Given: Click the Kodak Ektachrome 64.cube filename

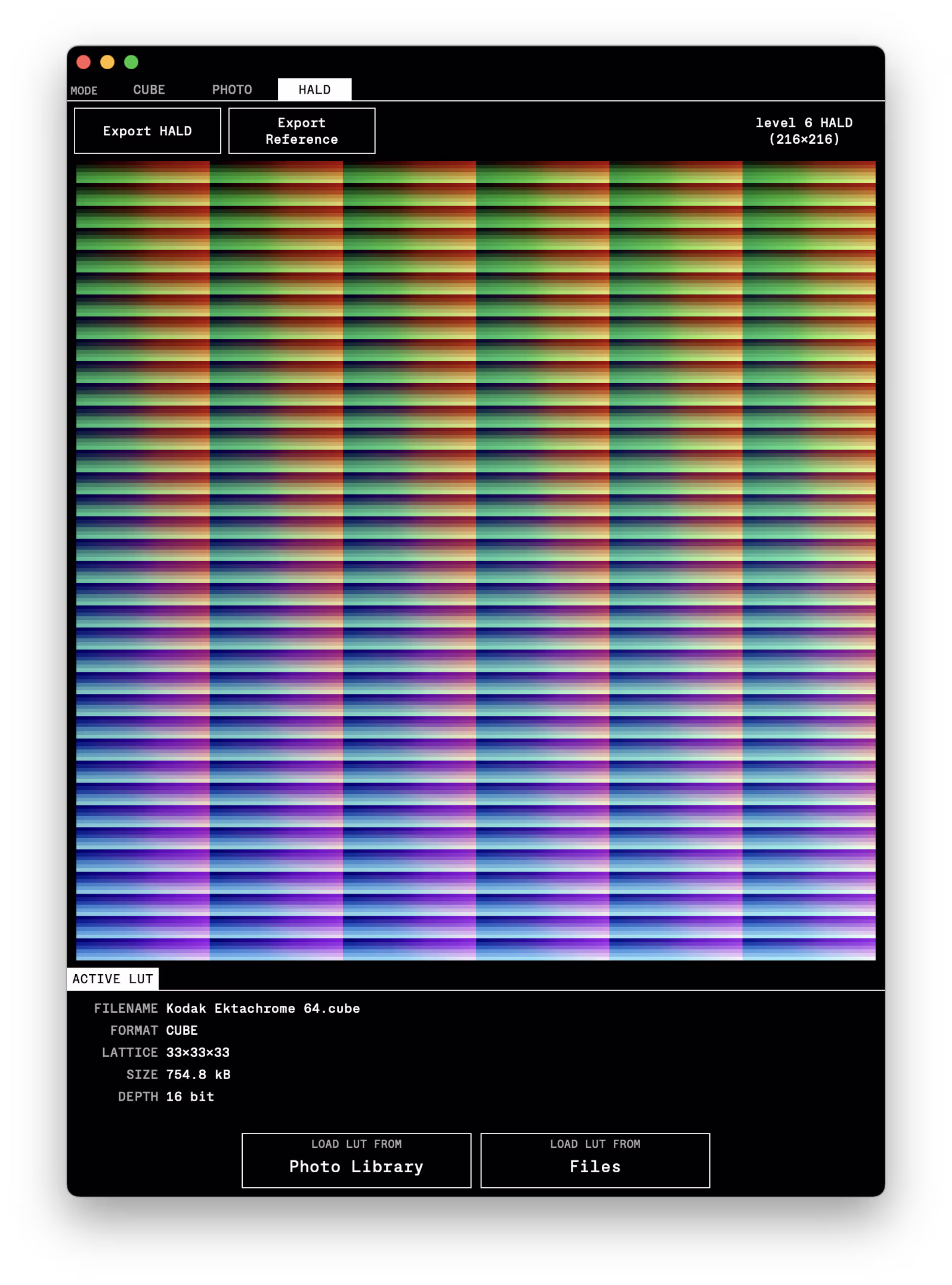Looking at the screenshot, I should (x=263, y=1009).
